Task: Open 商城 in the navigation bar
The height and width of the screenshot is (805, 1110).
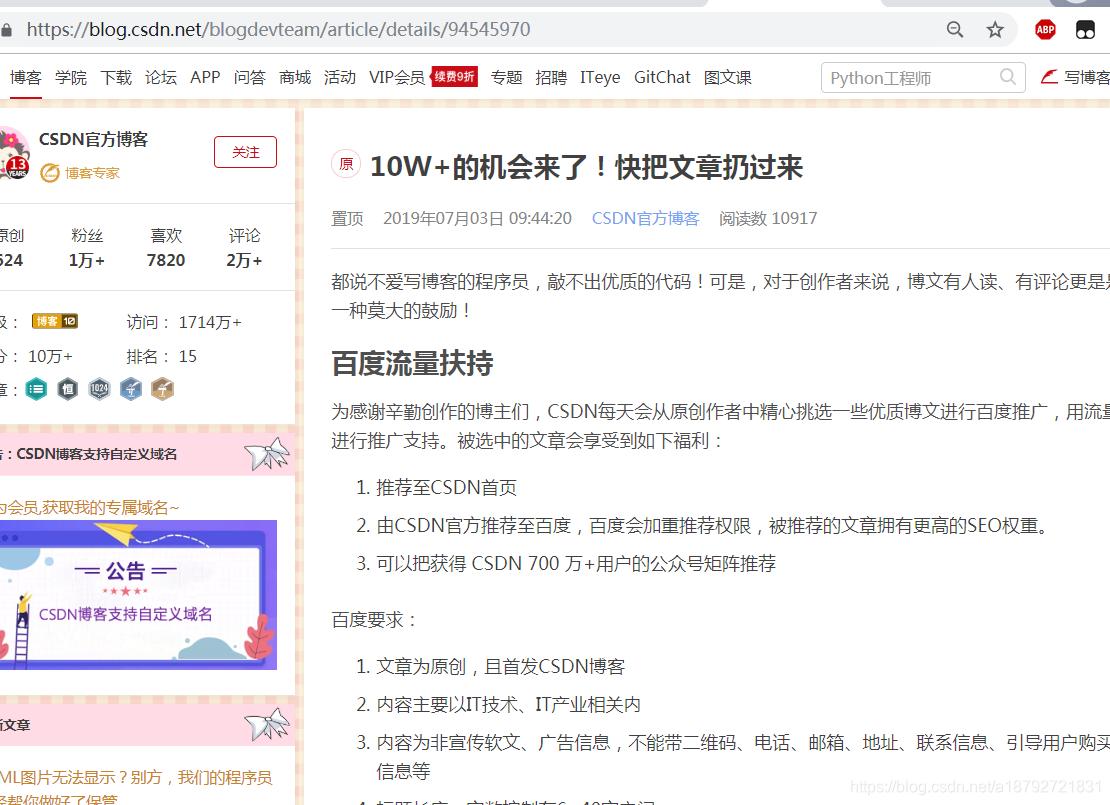Action: [295, 77]
